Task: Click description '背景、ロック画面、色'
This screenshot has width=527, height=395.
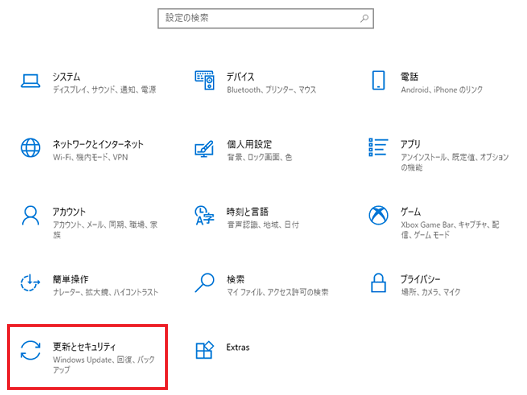Action: (x=259, y=157)
